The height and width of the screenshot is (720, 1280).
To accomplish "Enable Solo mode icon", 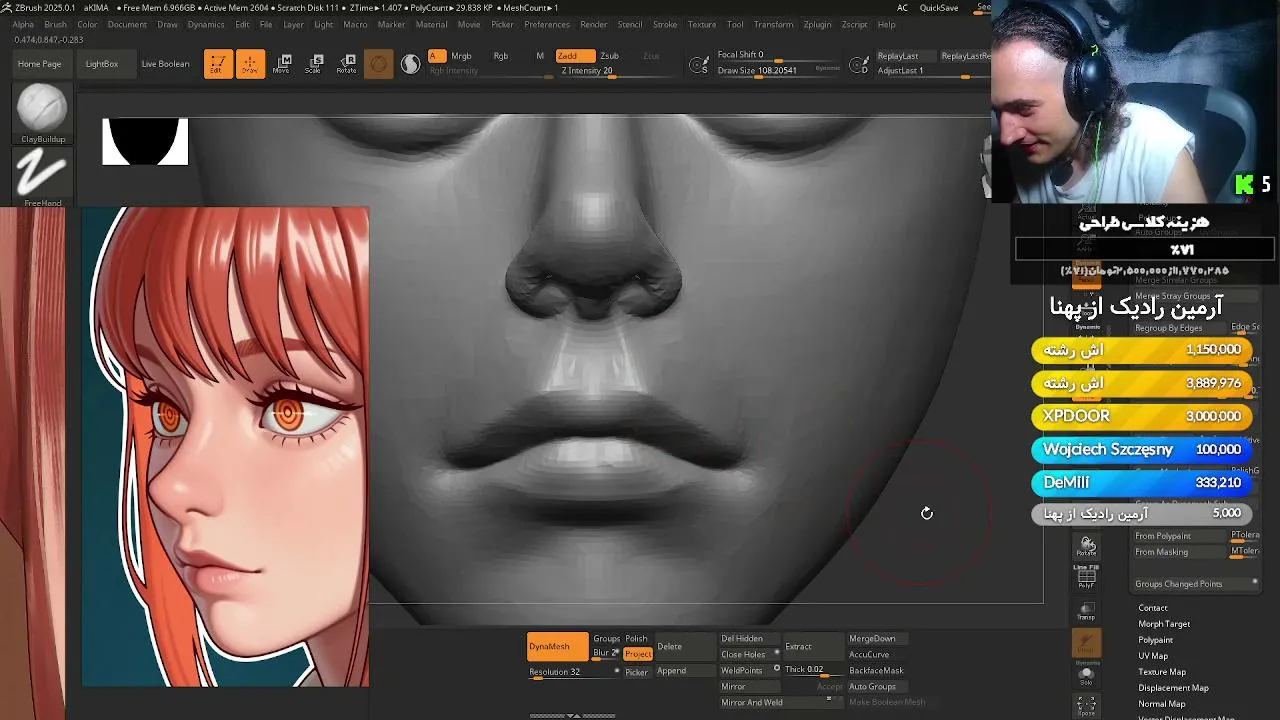I will click(x=1087, y=675).
